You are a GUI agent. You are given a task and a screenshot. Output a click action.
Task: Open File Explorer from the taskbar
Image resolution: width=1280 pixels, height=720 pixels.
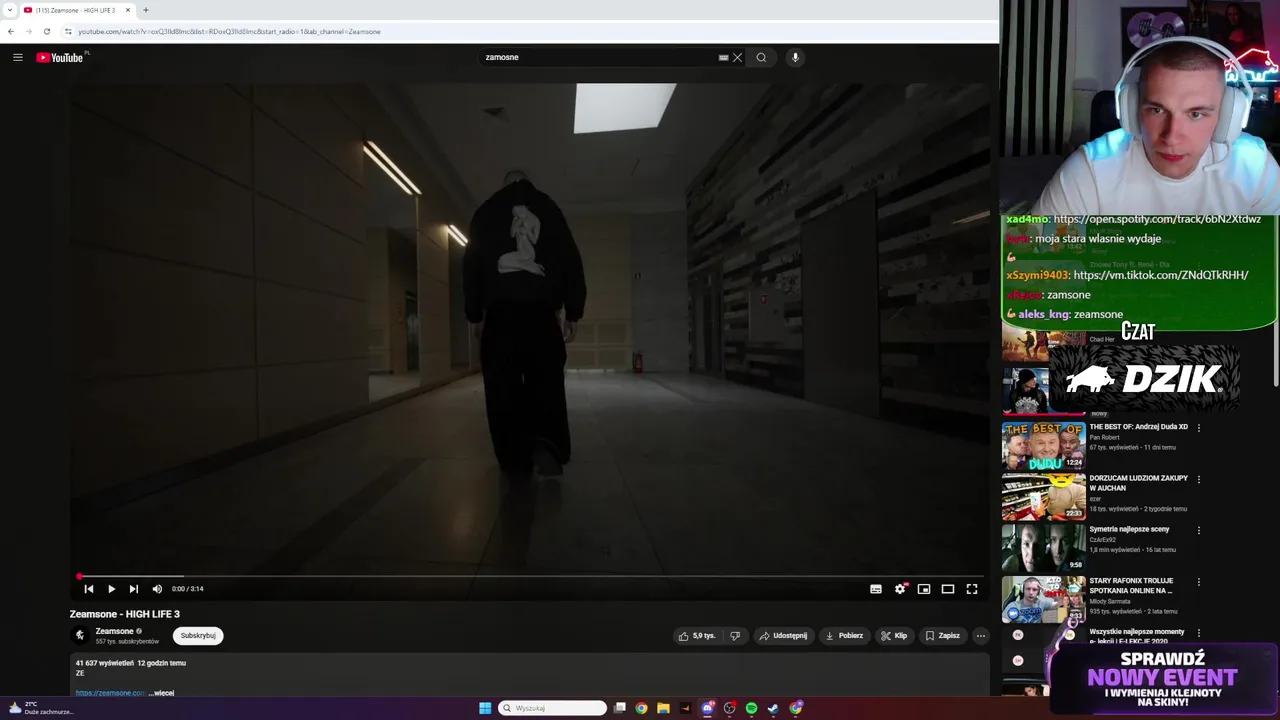click(x=663, y=708)
